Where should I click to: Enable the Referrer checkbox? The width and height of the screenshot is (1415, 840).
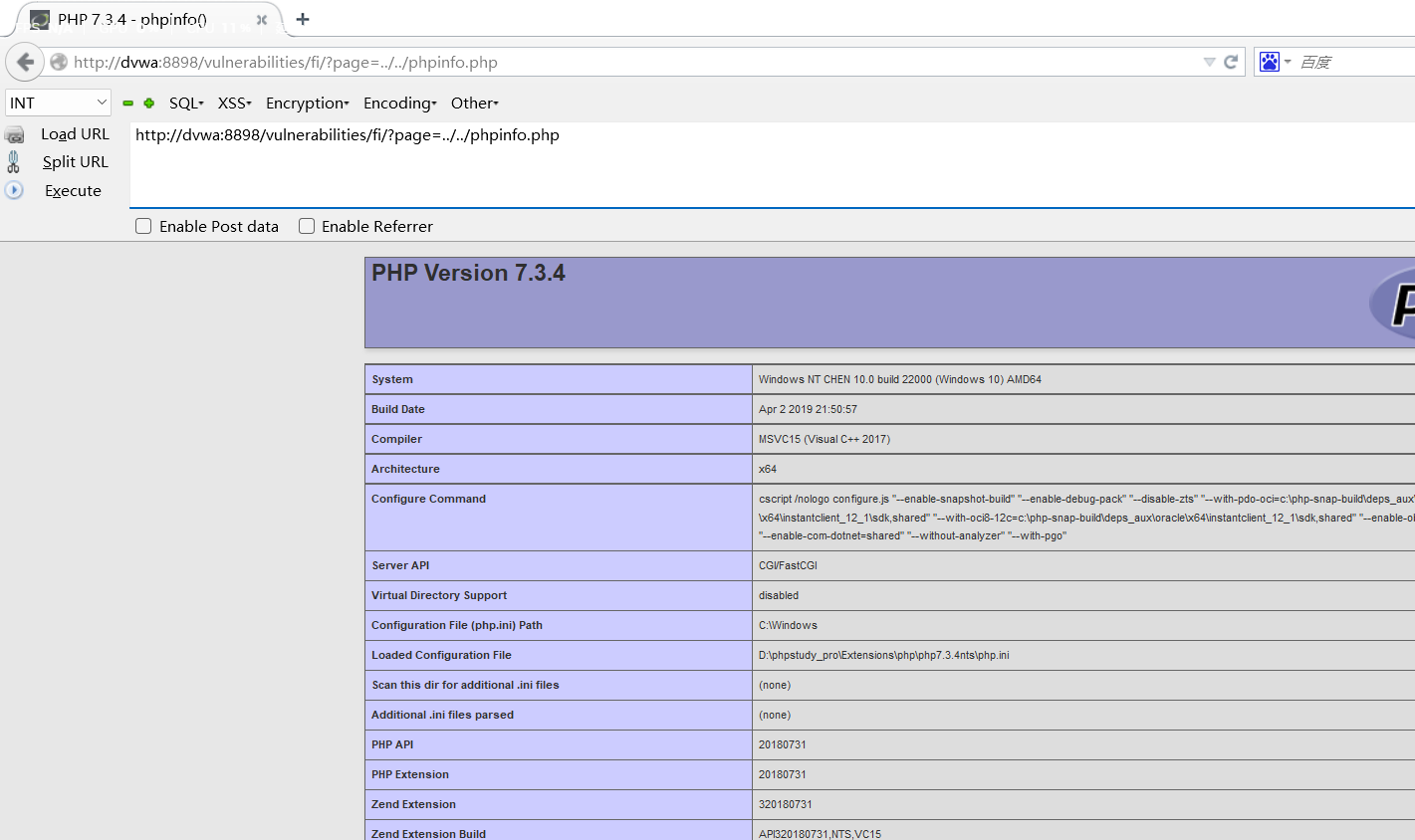(x=307, y=226)
